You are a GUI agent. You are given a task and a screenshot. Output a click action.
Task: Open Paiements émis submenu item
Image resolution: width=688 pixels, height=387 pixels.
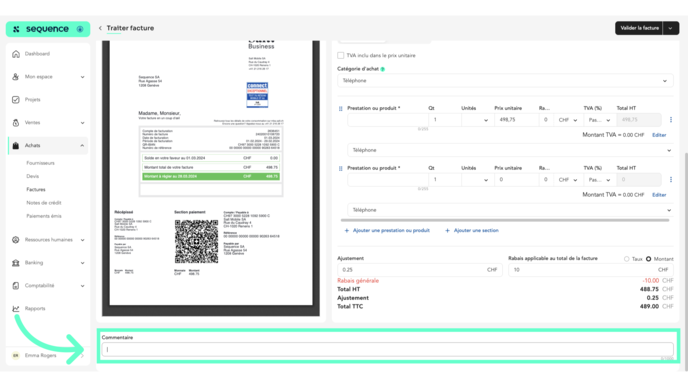click(44, 216)
